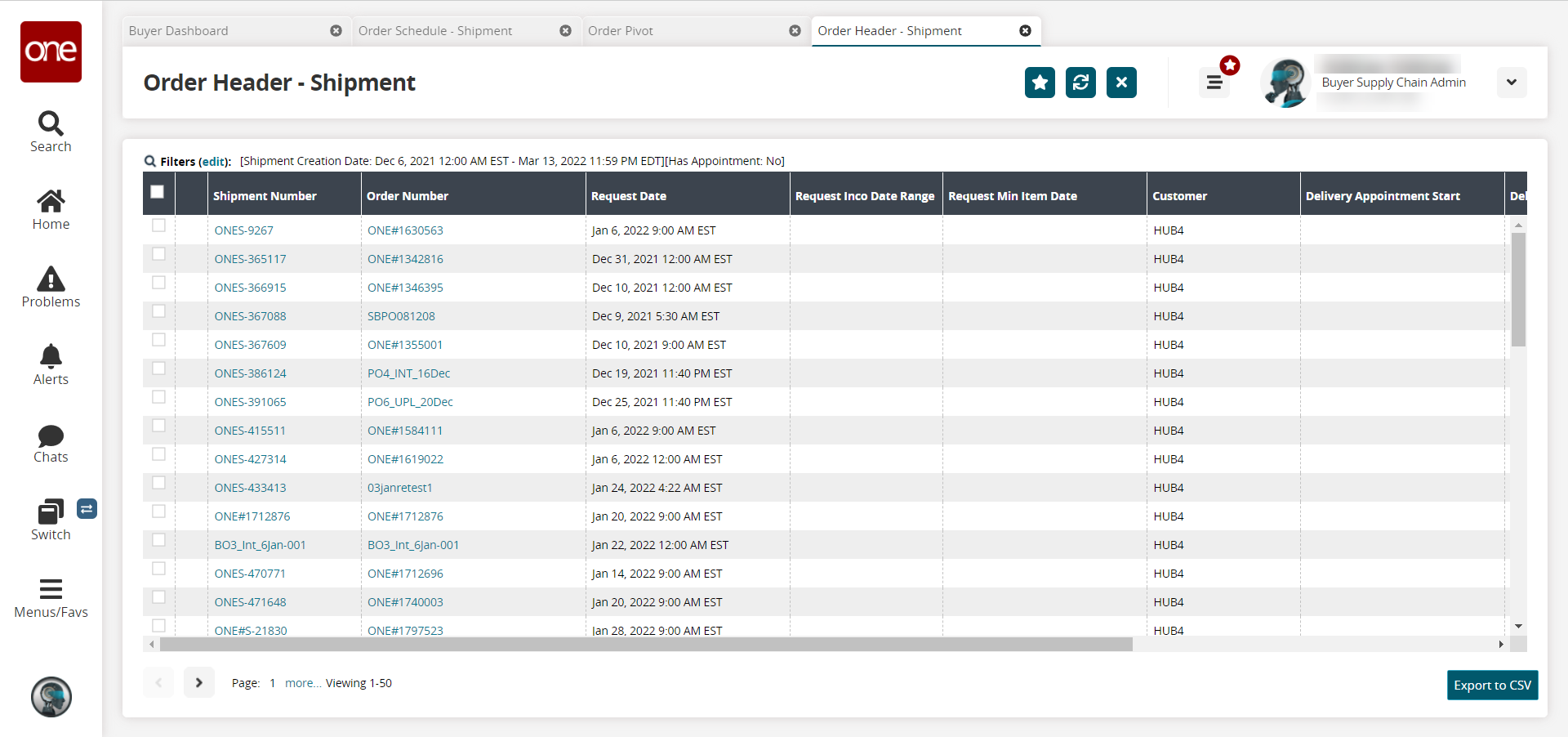Viewport: 1568px width, 737px height.
Task: Select the row for ONES-9267
Action: pyautogui.click(x=158, y=226)
